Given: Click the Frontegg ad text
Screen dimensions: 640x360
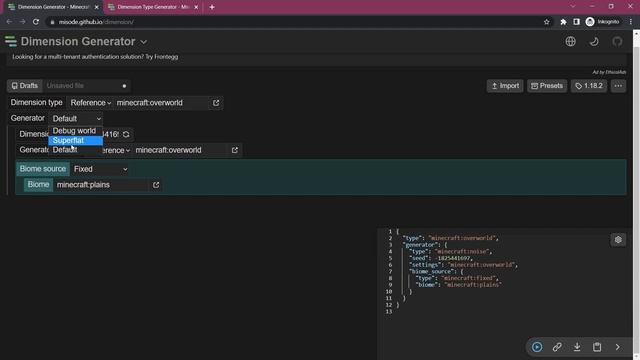Looking at the screenshot, I should tap(95, 57).
